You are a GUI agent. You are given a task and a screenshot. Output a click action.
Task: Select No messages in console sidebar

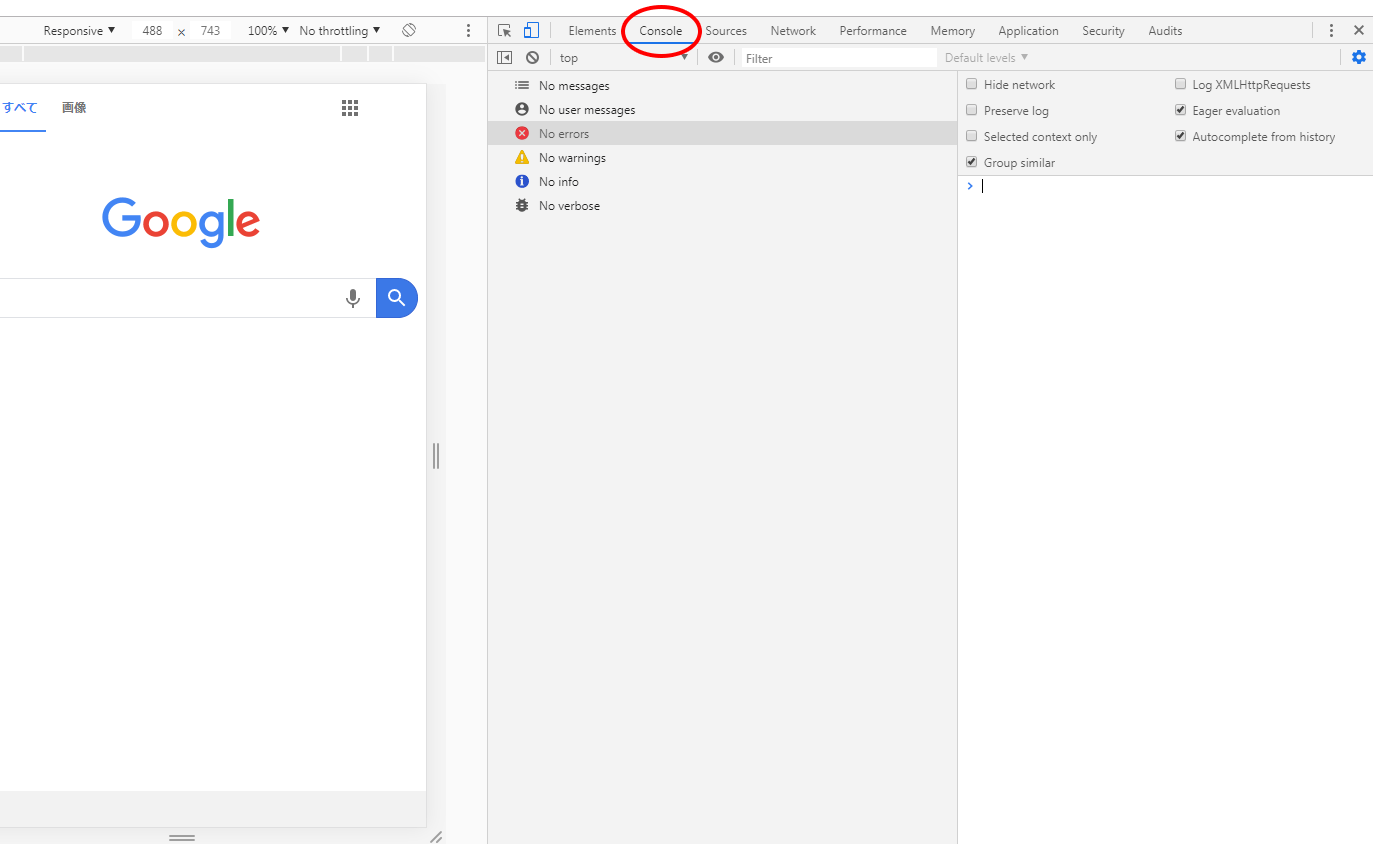click(722, 86)
